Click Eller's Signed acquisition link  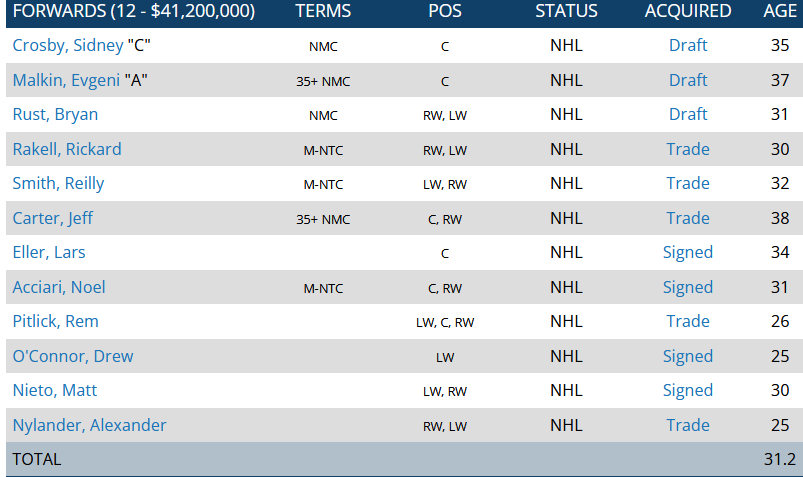[688, 253]
